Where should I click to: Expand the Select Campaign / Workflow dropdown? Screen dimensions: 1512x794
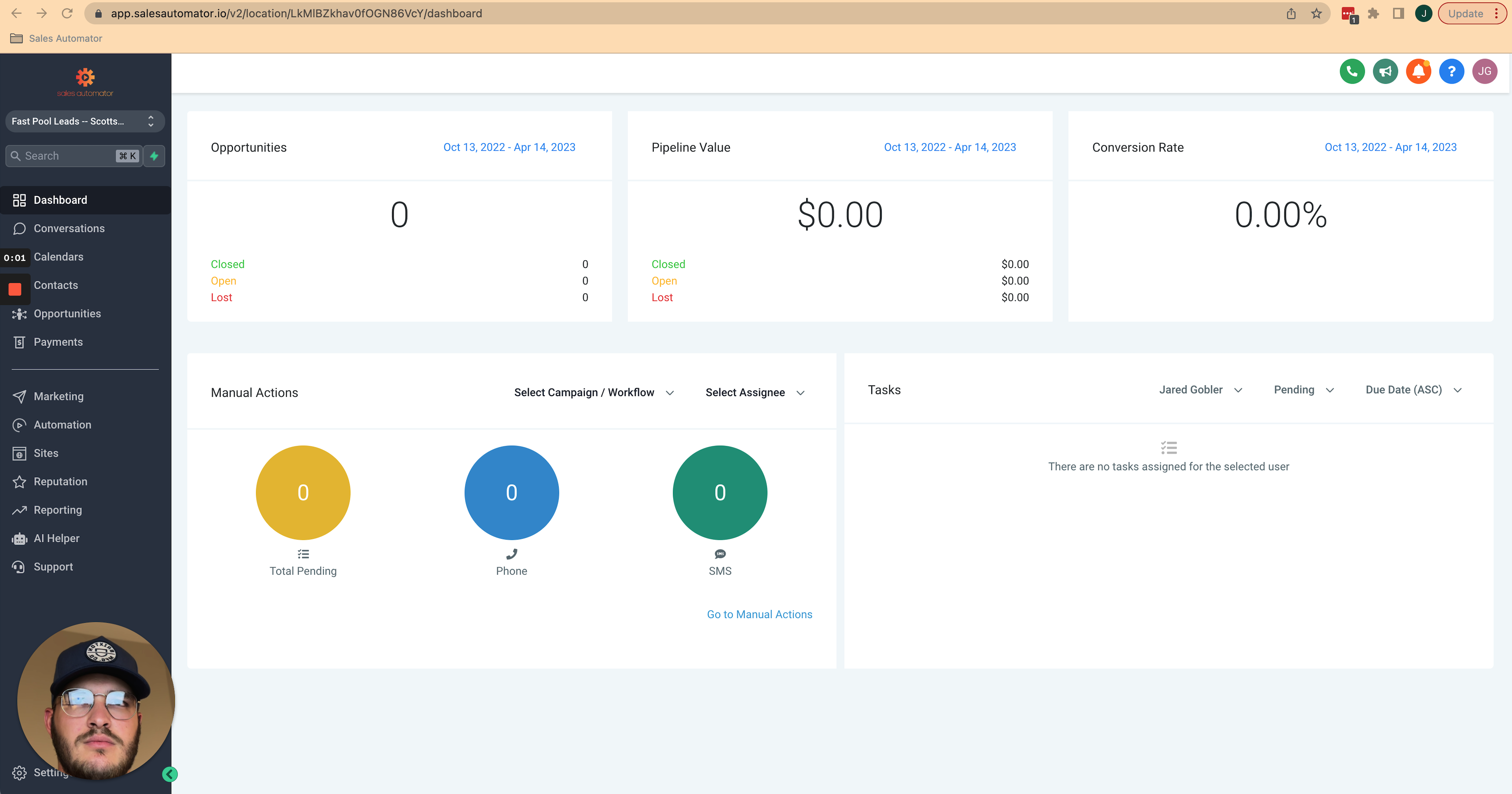coord(594,393)
